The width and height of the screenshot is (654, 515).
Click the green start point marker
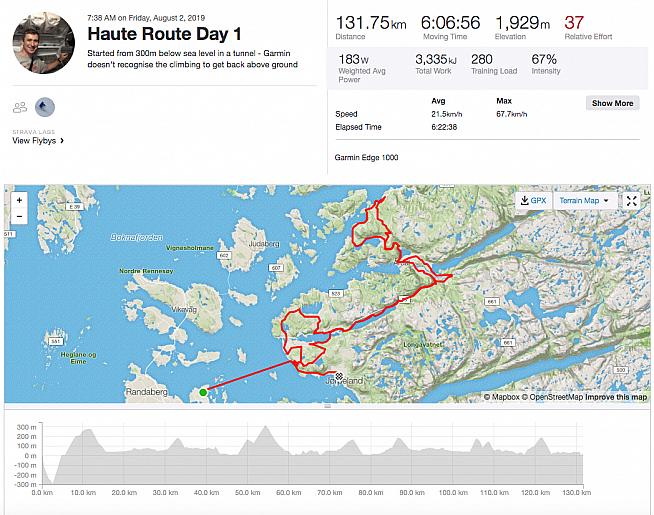coord(204,392)
